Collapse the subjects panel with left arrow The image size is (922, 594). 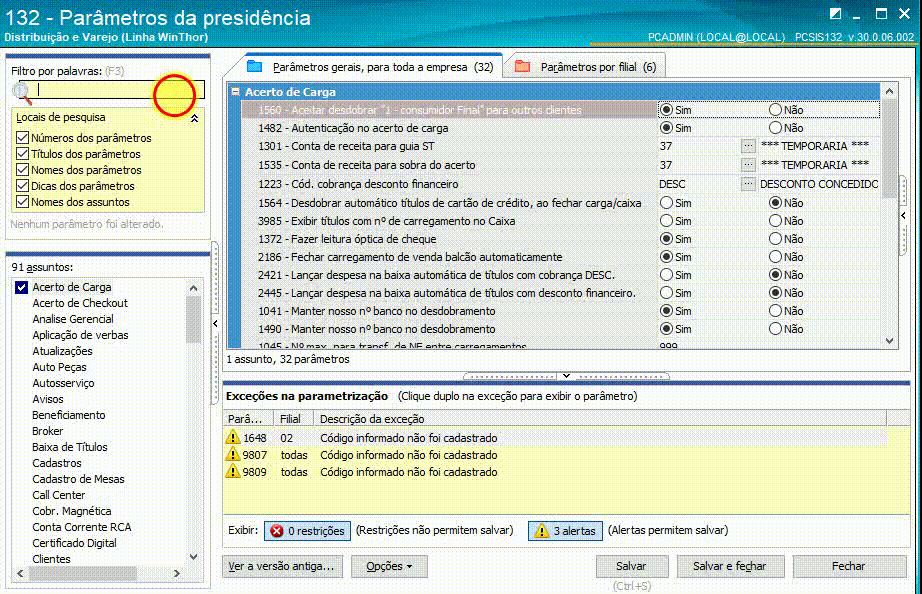(215, 323)
